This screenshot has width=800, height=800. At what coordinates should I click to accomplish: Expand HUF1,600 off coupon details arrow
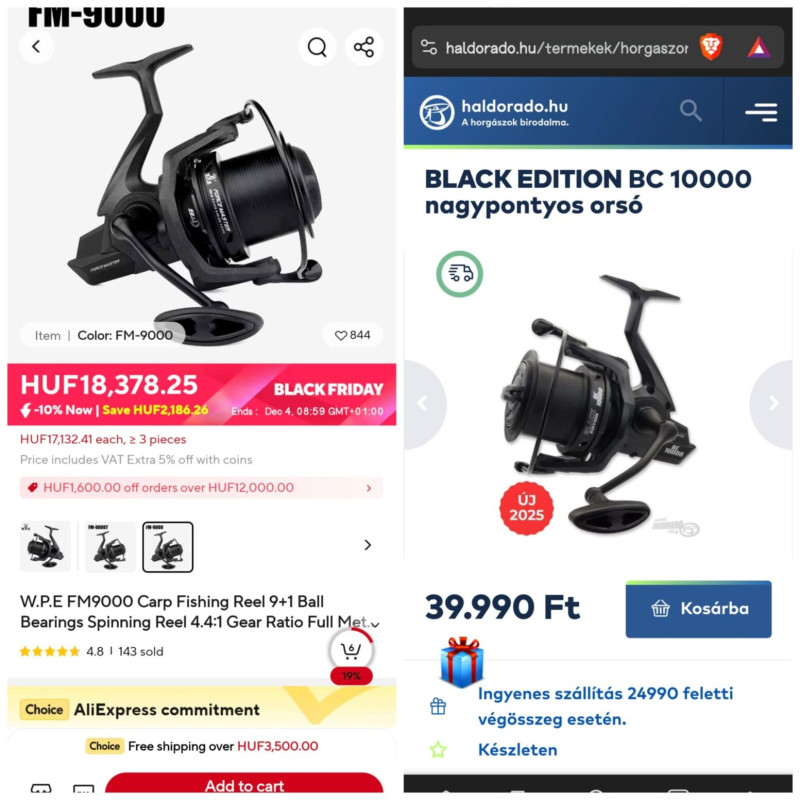368,488
